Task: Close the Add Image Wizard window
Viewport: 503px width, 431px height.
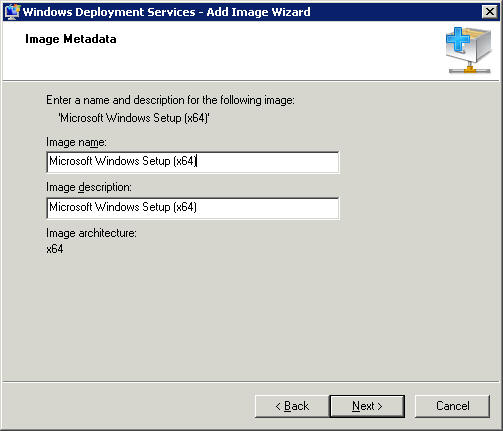Action: tap(490, 12)
